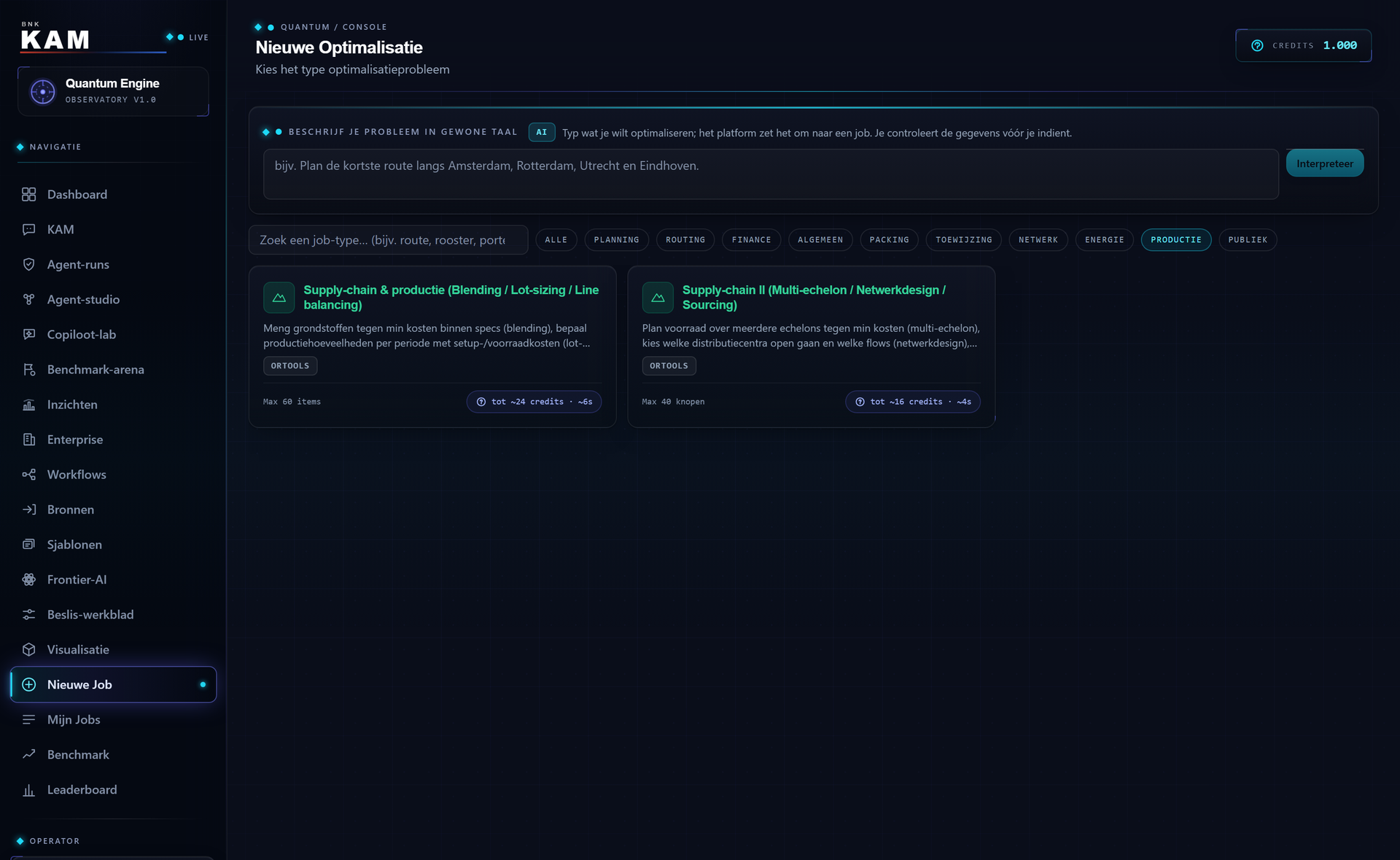Open the Workflows node icon
Viewport: 1400px width, 860px height.
pos(28,474)
